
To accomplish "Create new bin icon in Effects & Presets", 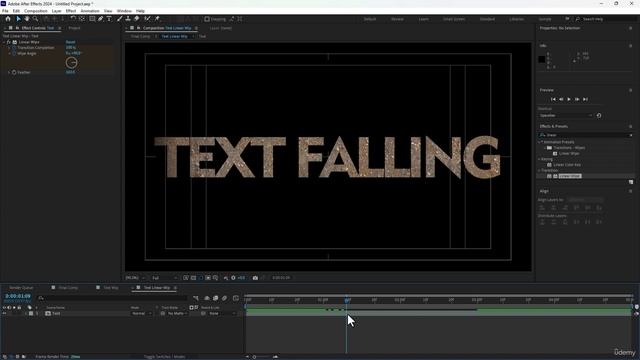I will 631,182.
